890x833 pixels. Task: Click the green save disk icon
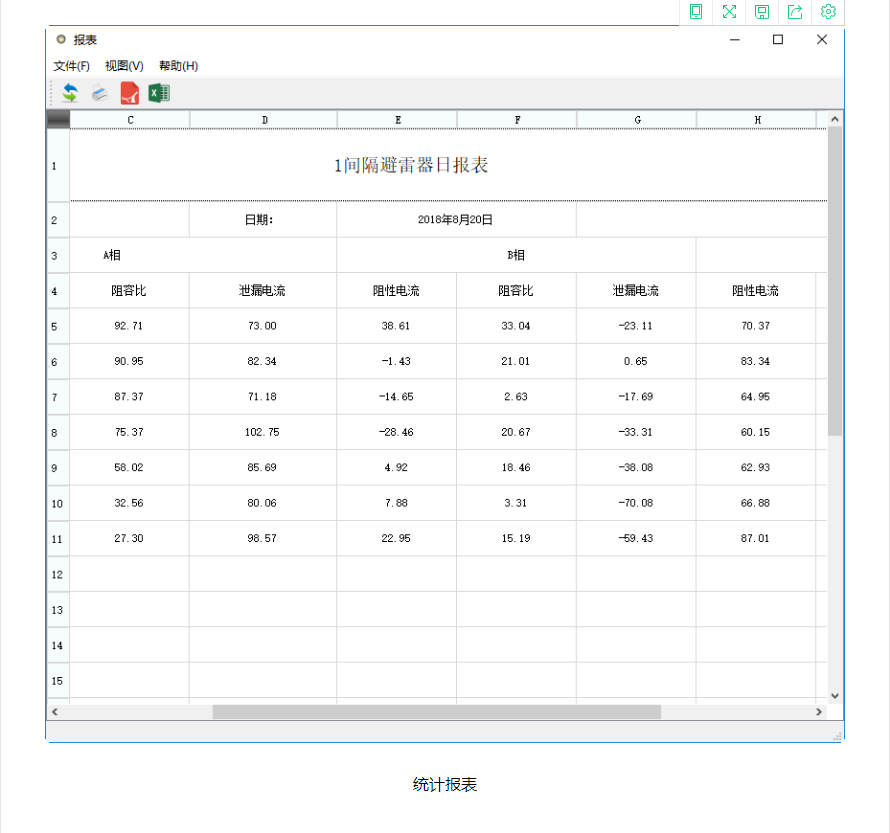coord(762,11)
